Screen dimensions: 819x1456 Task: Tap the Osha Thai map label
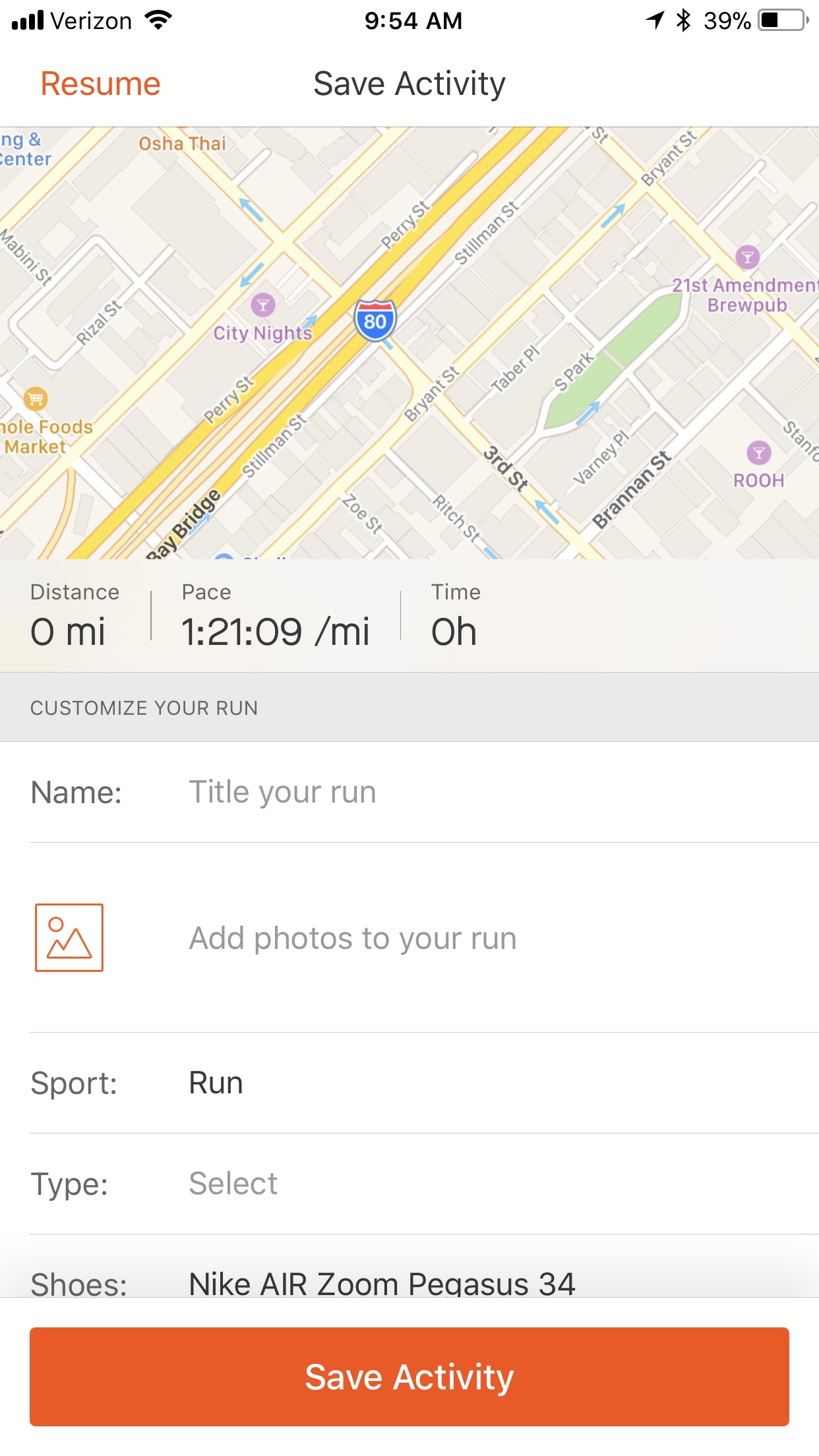pos(182,144)
